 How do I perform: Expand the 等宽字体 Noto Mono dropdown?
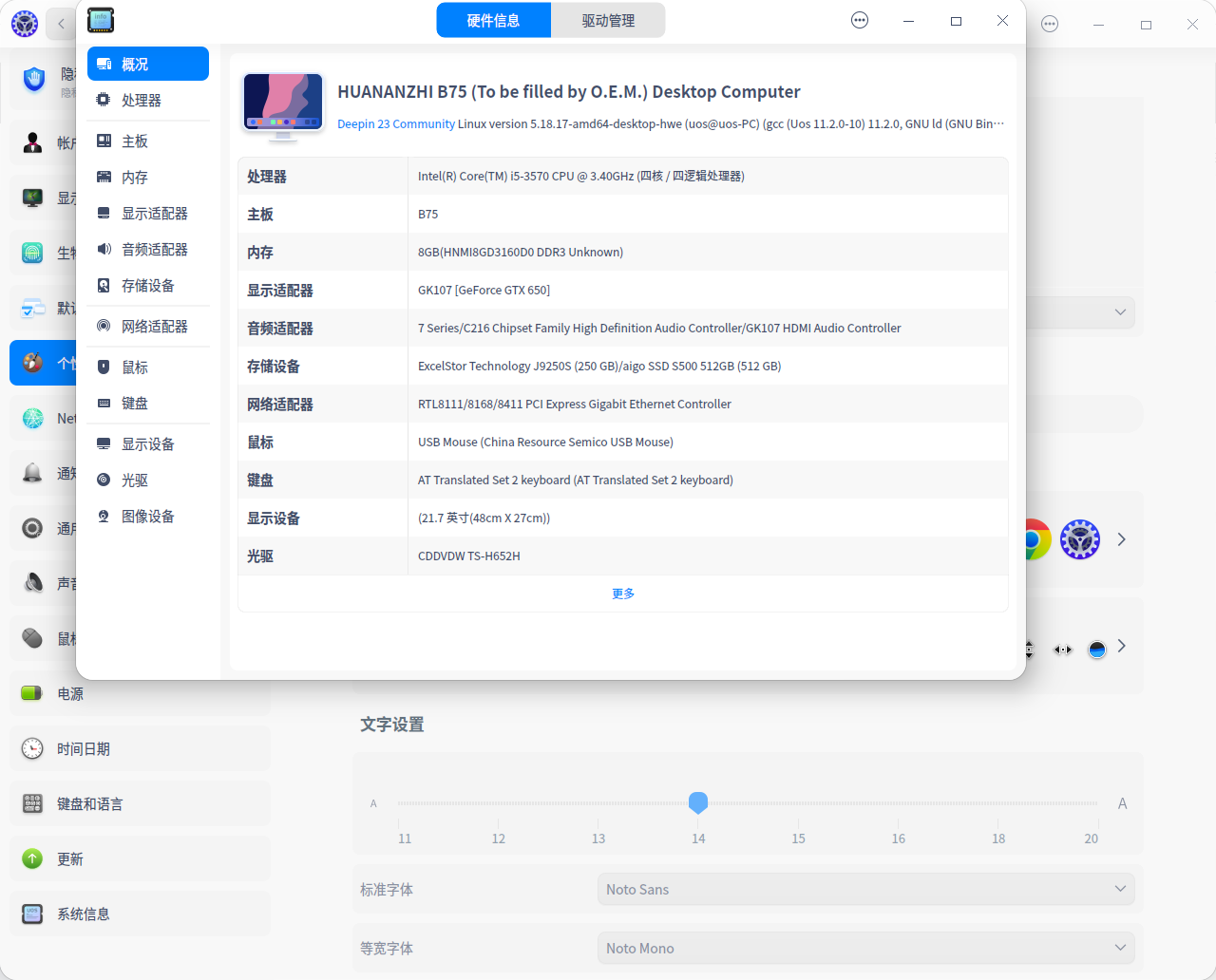click(x=865, y=948)
